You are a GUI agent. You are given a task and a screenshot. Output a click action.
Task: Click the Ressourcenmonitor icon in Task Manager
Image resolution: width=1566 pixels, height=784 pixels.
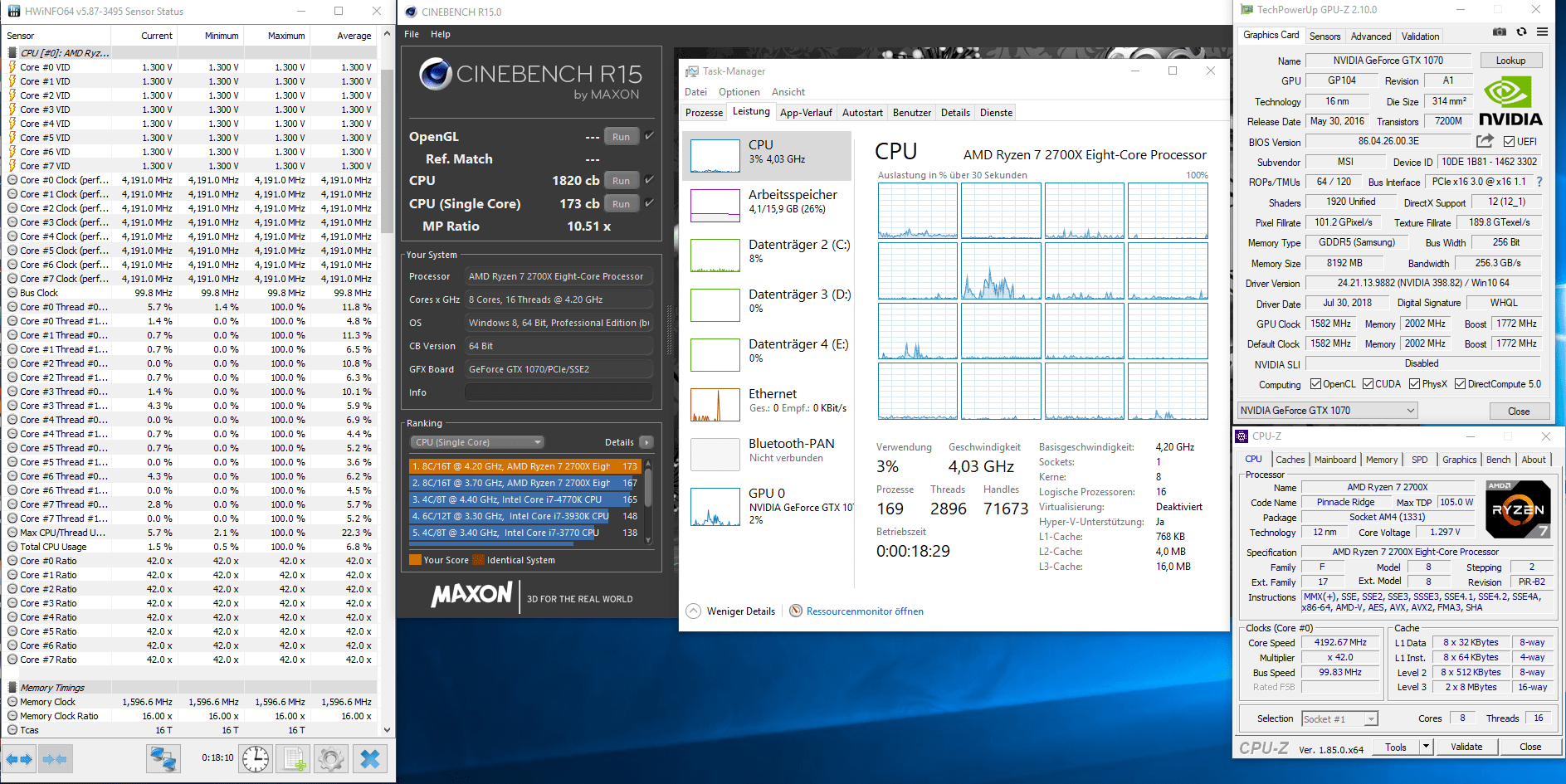(796, 611)
